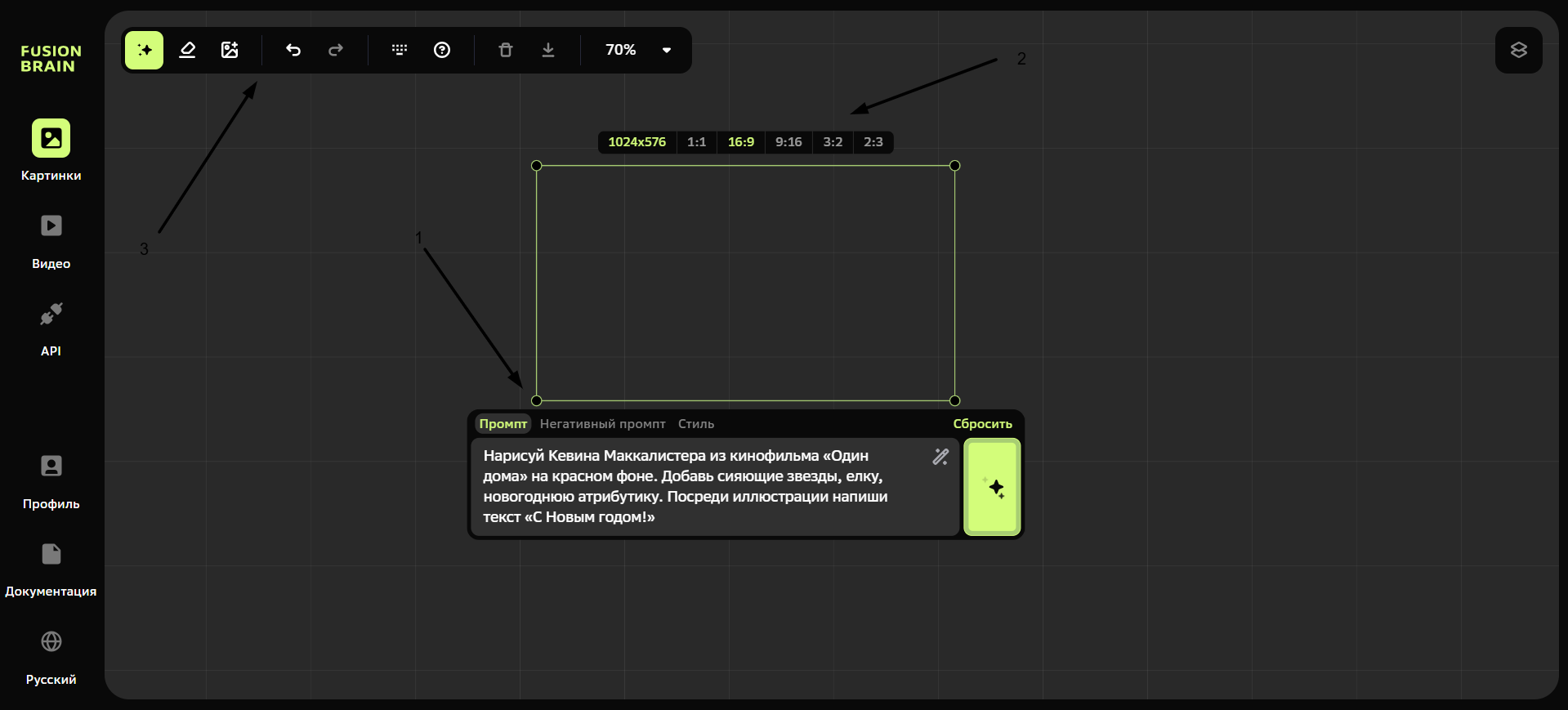Undo the last action
The image size is (1568, 710).
[x=293, y=51]
